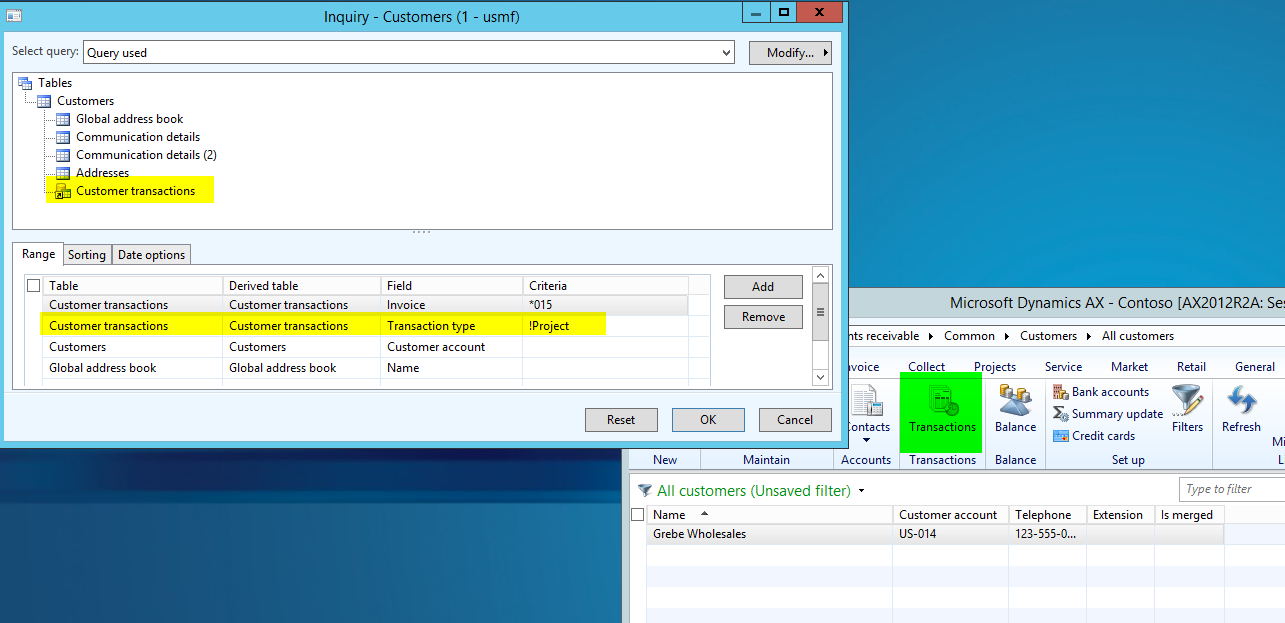Tick the select-all checkbox in Range grid header
The image size is (1285, 623).
point(34,286)
